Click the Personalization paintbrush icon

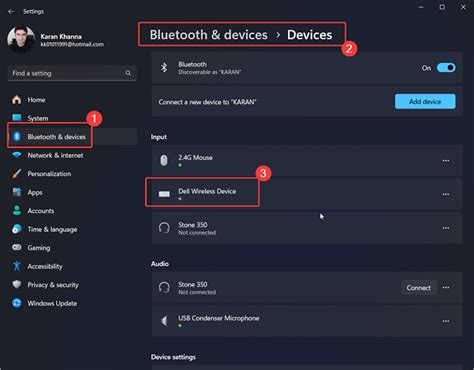[x=17, y=173]
